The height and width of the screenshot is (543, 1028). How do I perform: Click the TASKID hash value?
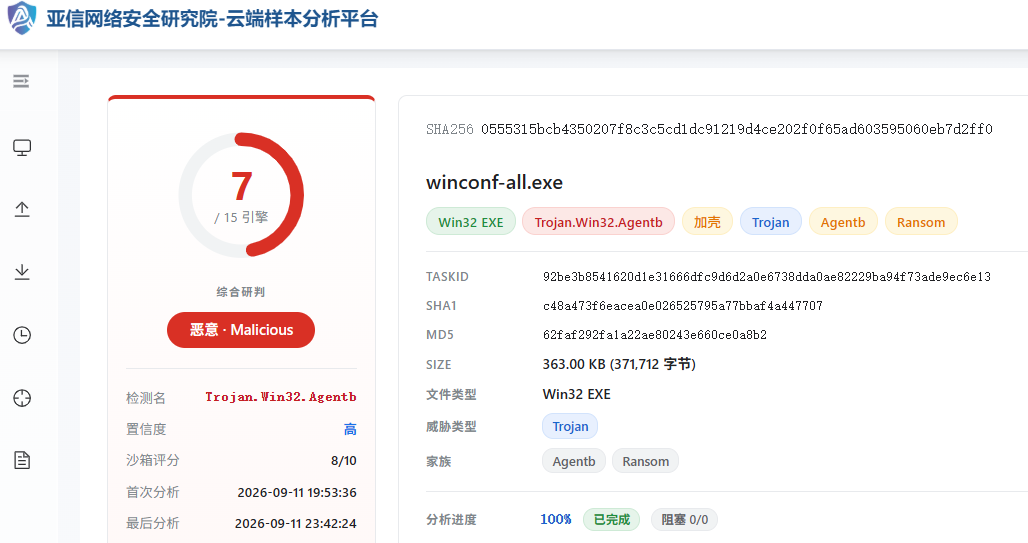click(x=766, y=277)
